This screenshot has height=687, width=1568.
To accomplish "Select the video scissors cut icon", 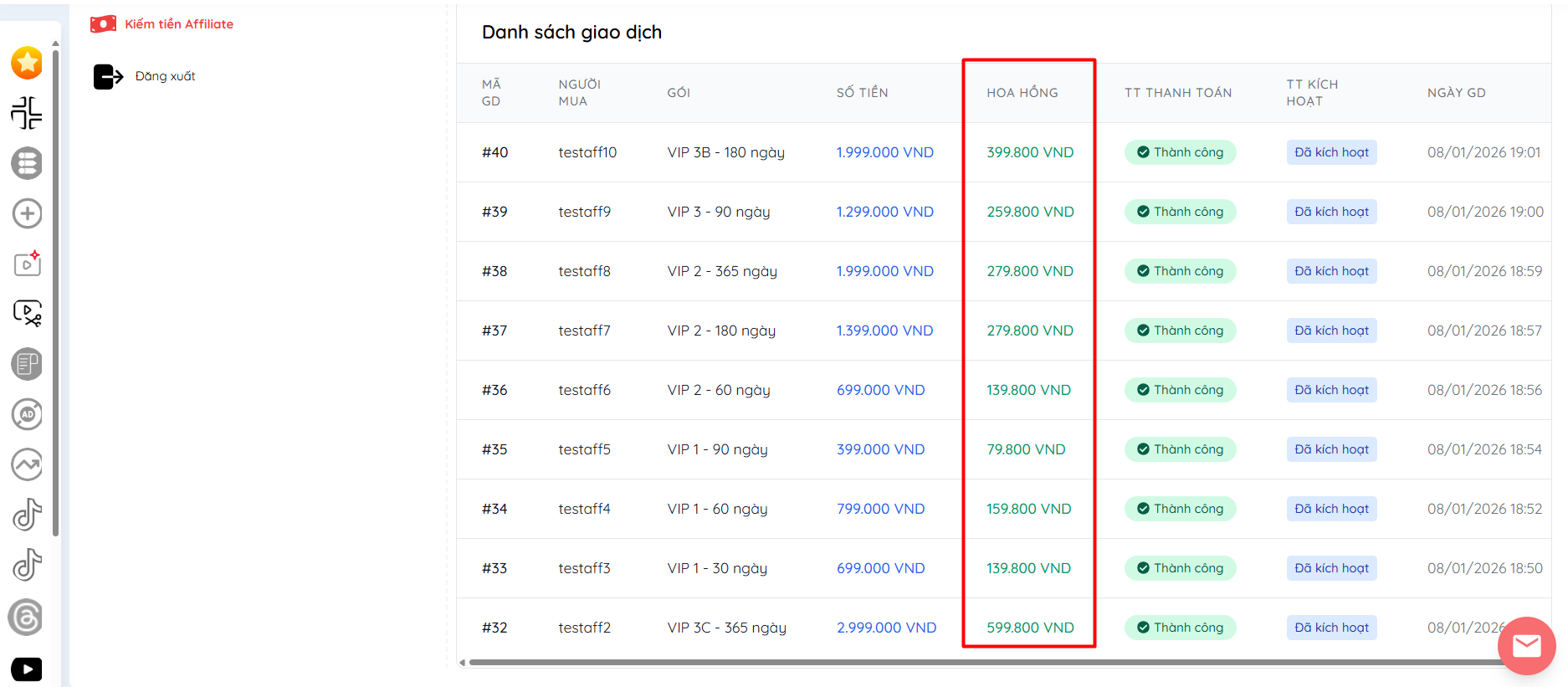I will (27, 314).
